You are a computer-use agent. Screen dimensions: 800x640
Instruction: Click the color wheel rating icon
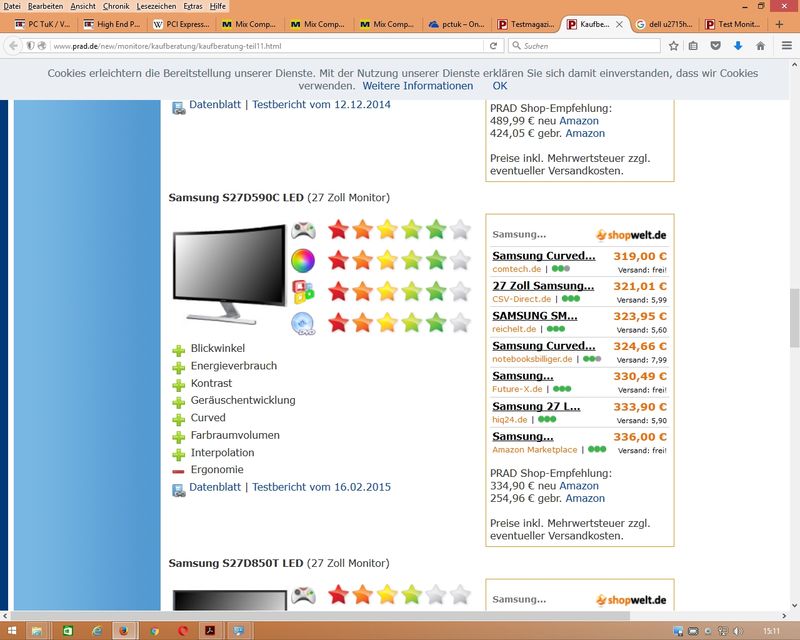[x=303, y=260]
